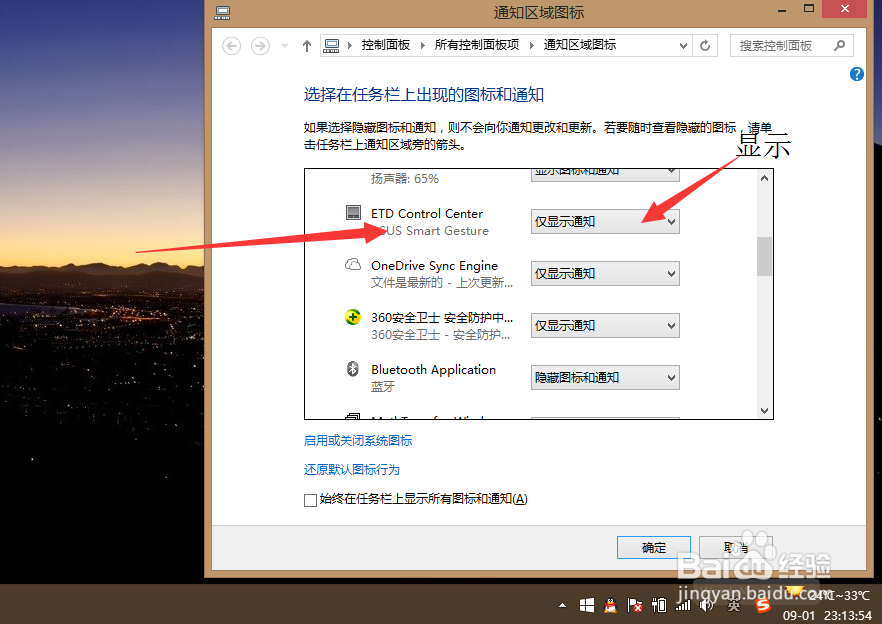This screenshot has width=882, height=624.
Task: Click the Sogou S input method icon
Action: coord(763,605)
